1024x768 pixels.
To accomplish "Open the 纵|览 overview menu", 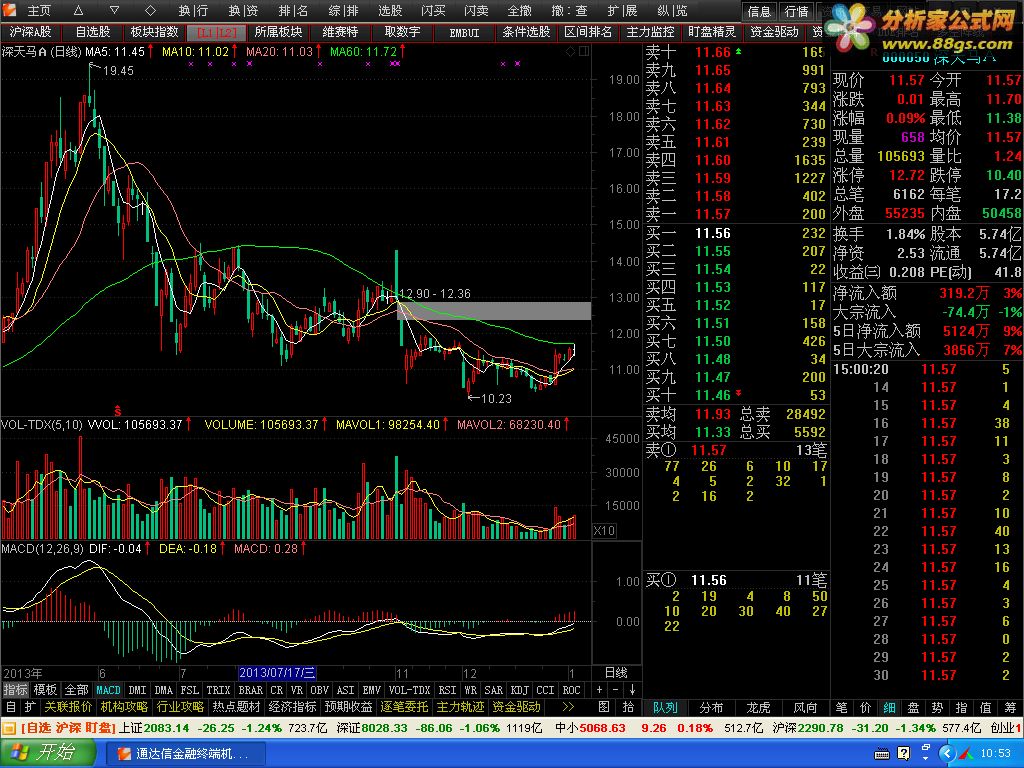I will pos(672,10).
